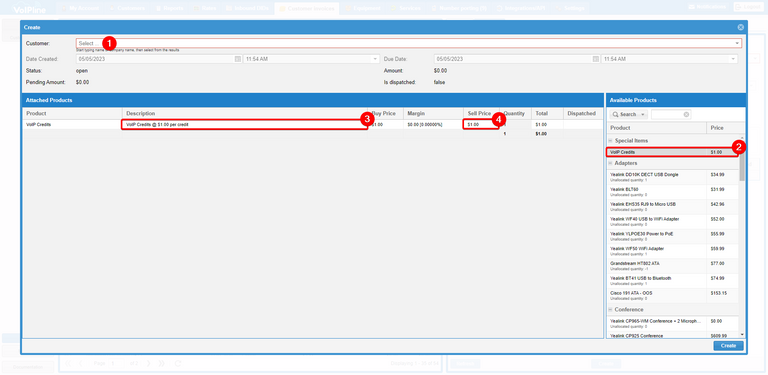The image size is (768, 375).
Task: Open the Customer select dropdown arrow
Action: tap(737, 43)
